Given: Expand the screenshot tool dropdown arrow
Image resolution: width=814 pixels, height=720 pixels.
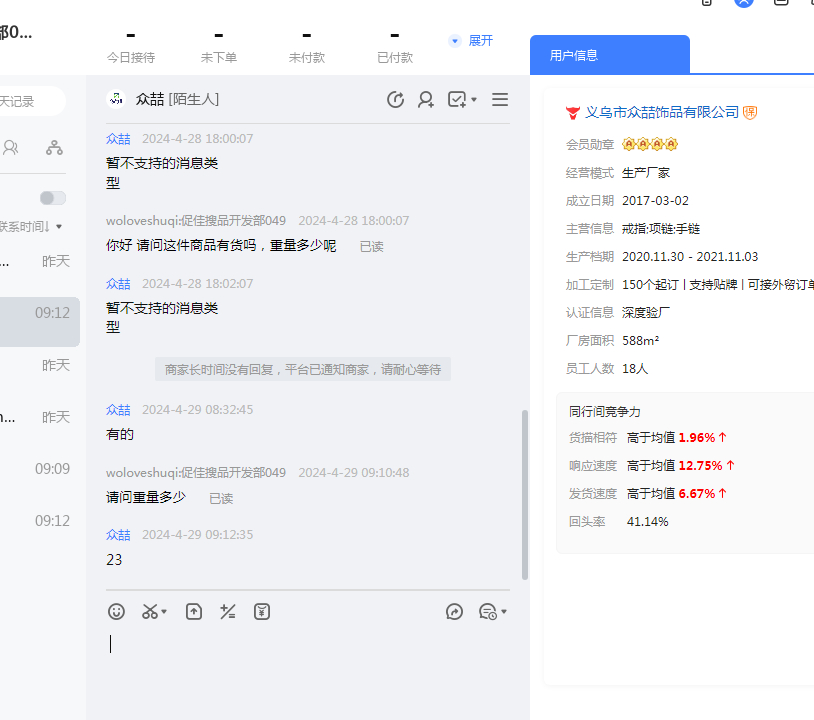Looking at the screenshot, I should [164, 612].
